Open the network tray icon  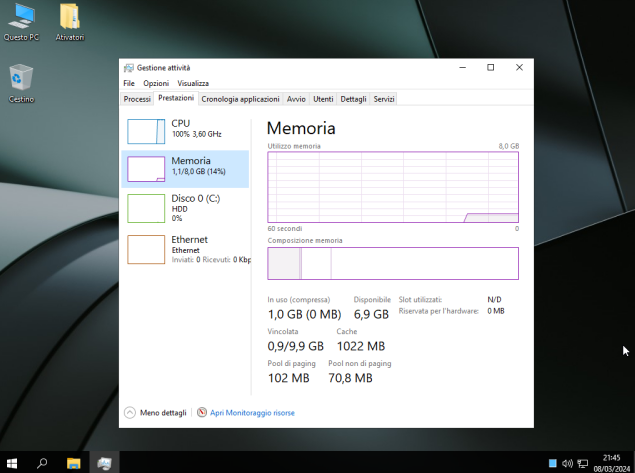tap(582, 463)
